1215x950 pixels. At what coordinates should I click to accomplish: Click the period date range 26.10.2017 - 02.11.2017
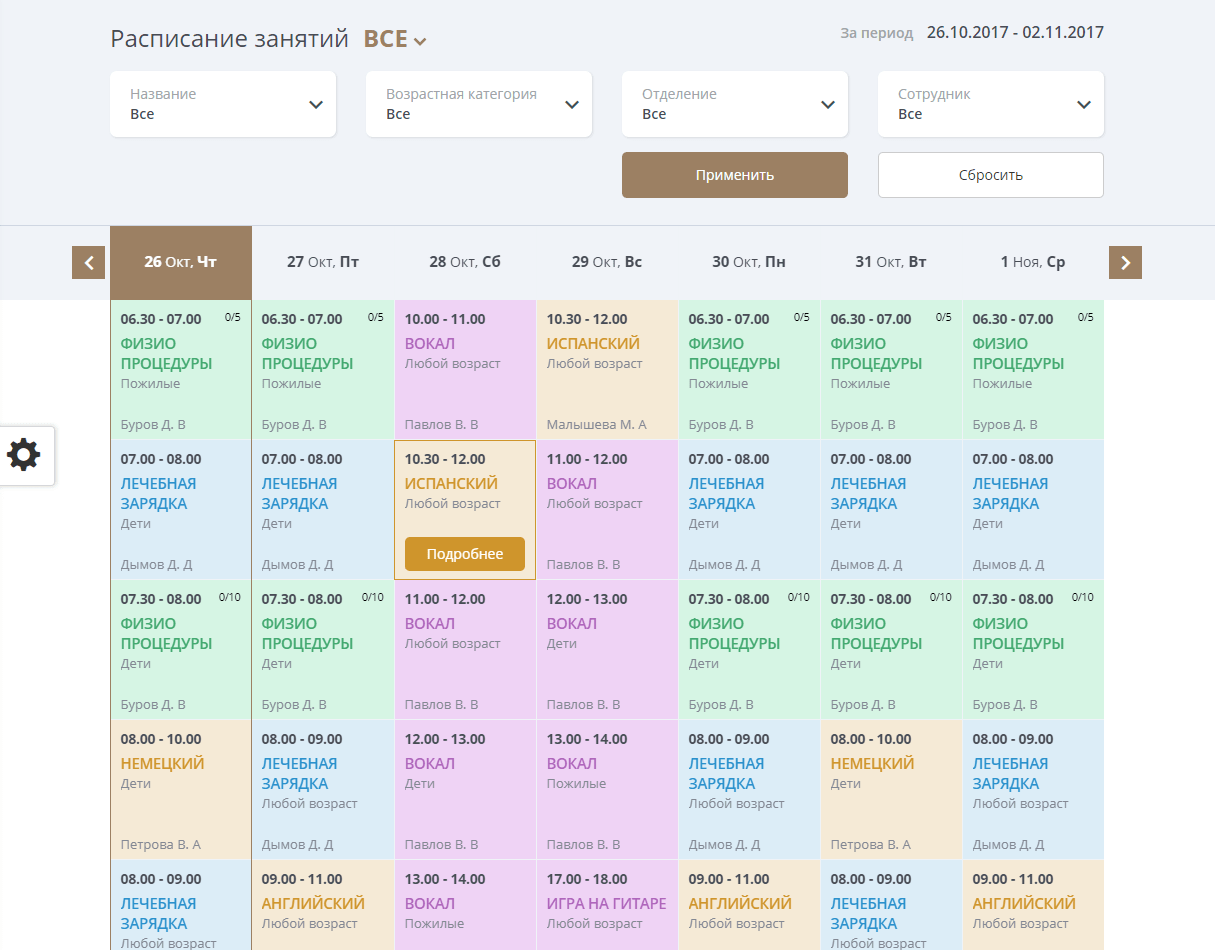tap(1015, 33)
